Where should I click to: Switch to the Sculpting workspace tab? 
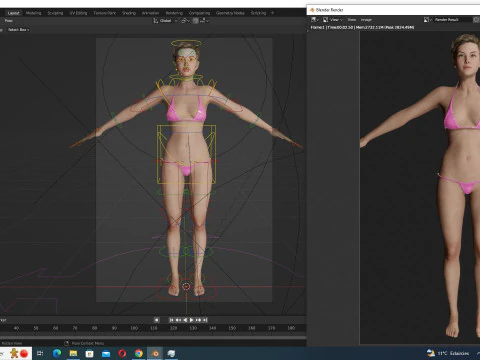click(x=55, y=13)
